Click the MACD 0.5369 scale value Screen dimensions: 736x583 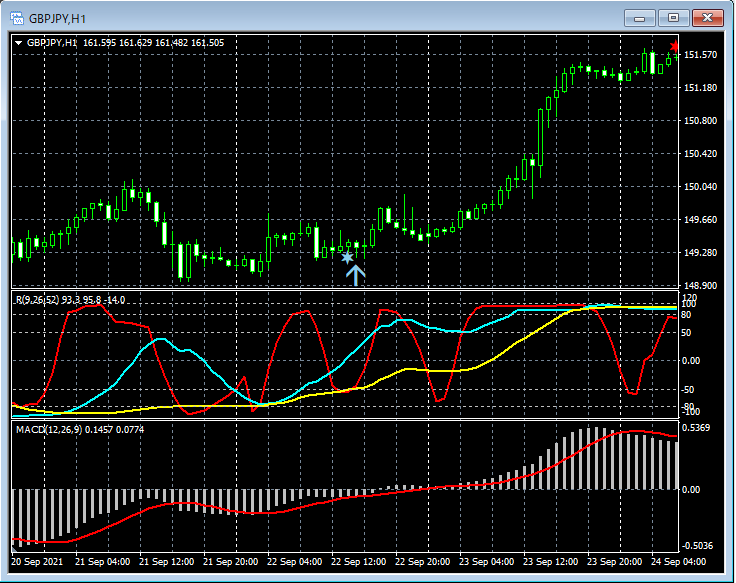coord(696,428)
